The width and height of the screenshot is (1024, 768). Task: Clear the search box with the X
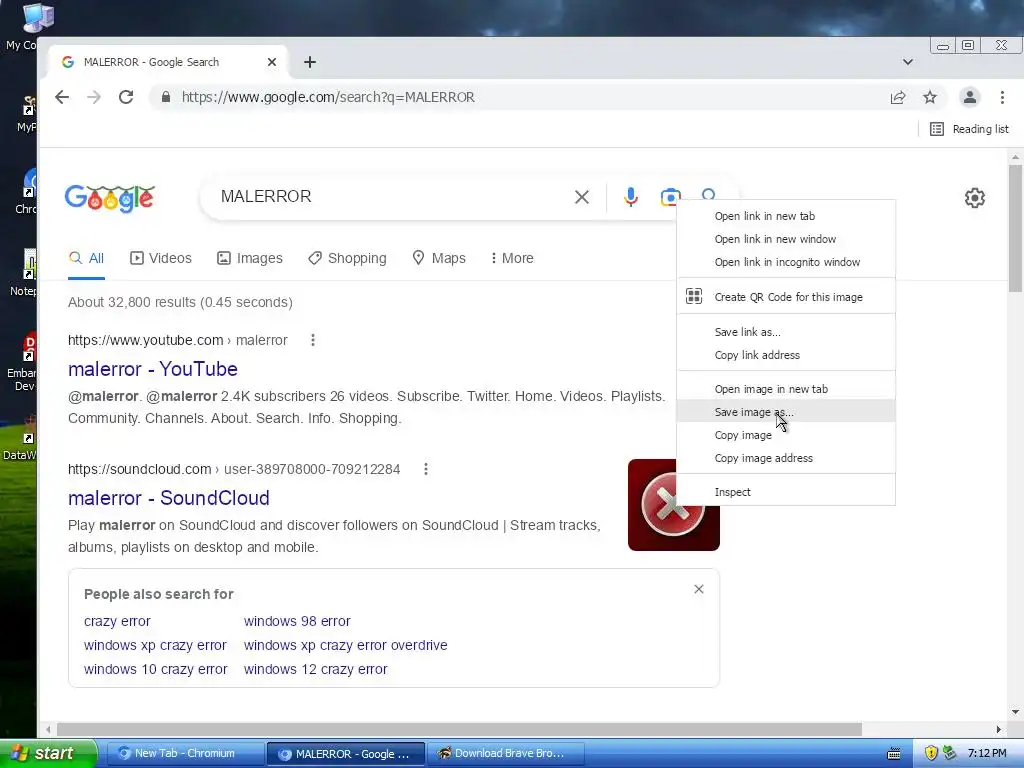[581, 197]
